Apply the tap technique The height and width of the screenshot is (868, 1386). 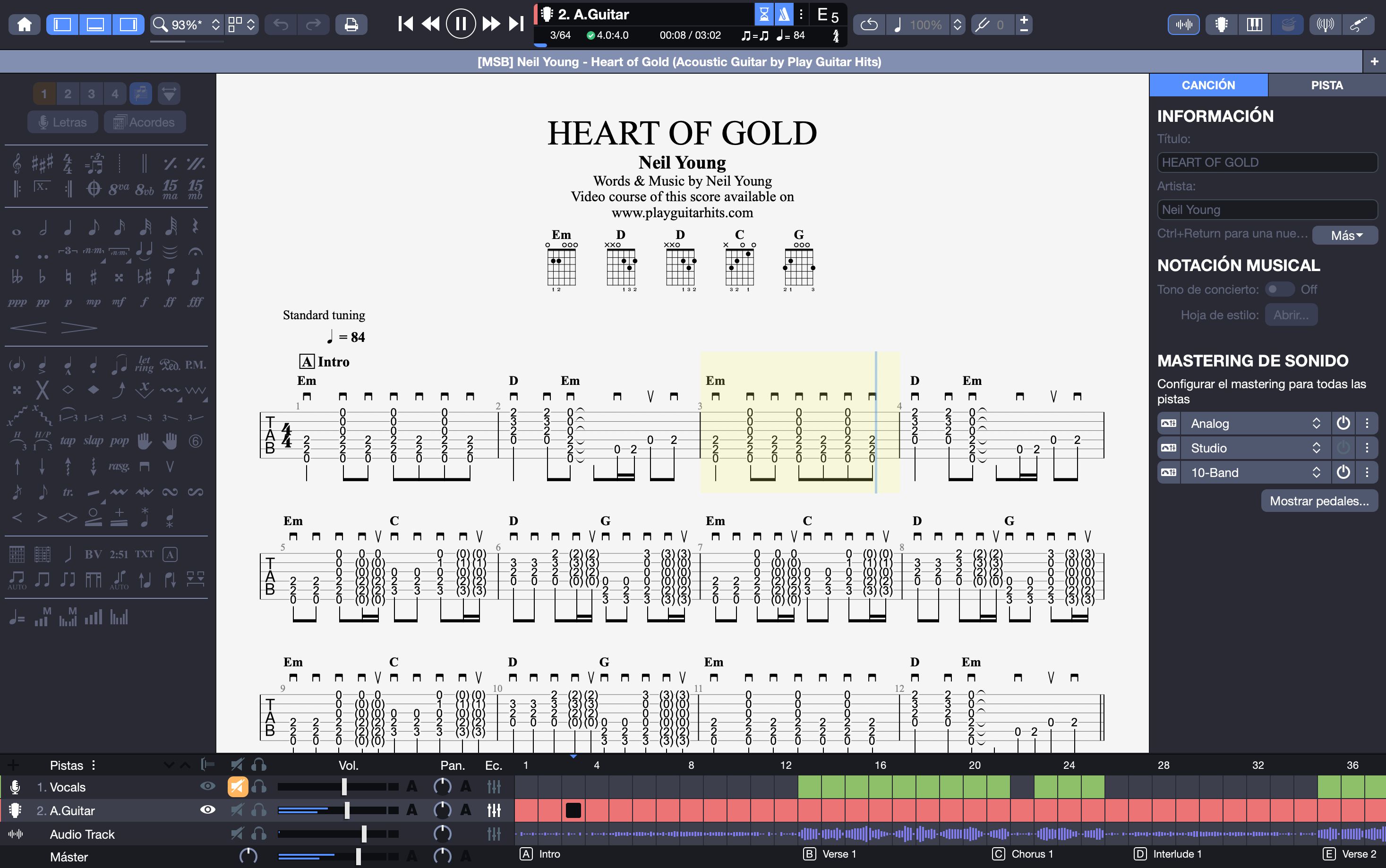pos(68,441)
